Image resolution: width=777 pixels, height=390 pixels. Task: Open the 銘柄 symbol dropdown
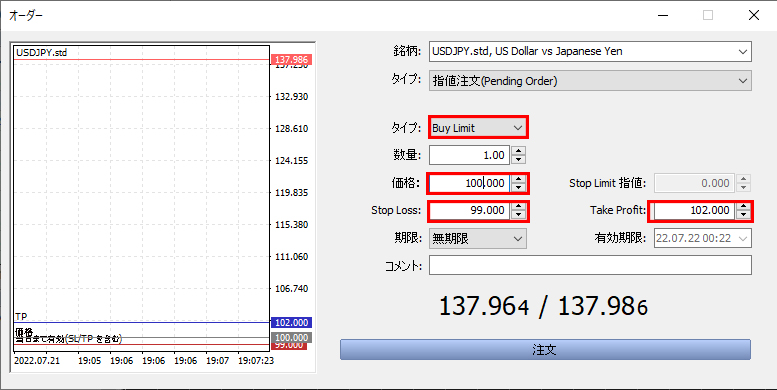pyautogui.click(x=590, y=52)
